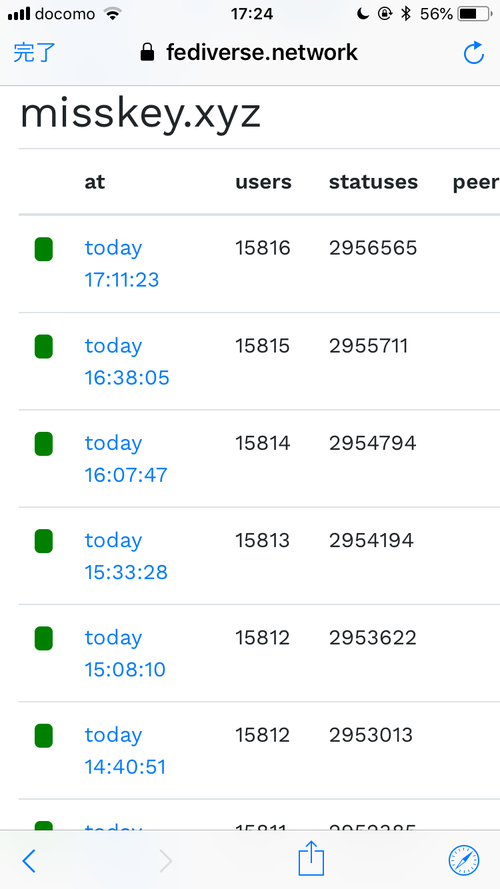
Task: Open the today 17:11:23 entry link
Action: [x=122, y=264]
